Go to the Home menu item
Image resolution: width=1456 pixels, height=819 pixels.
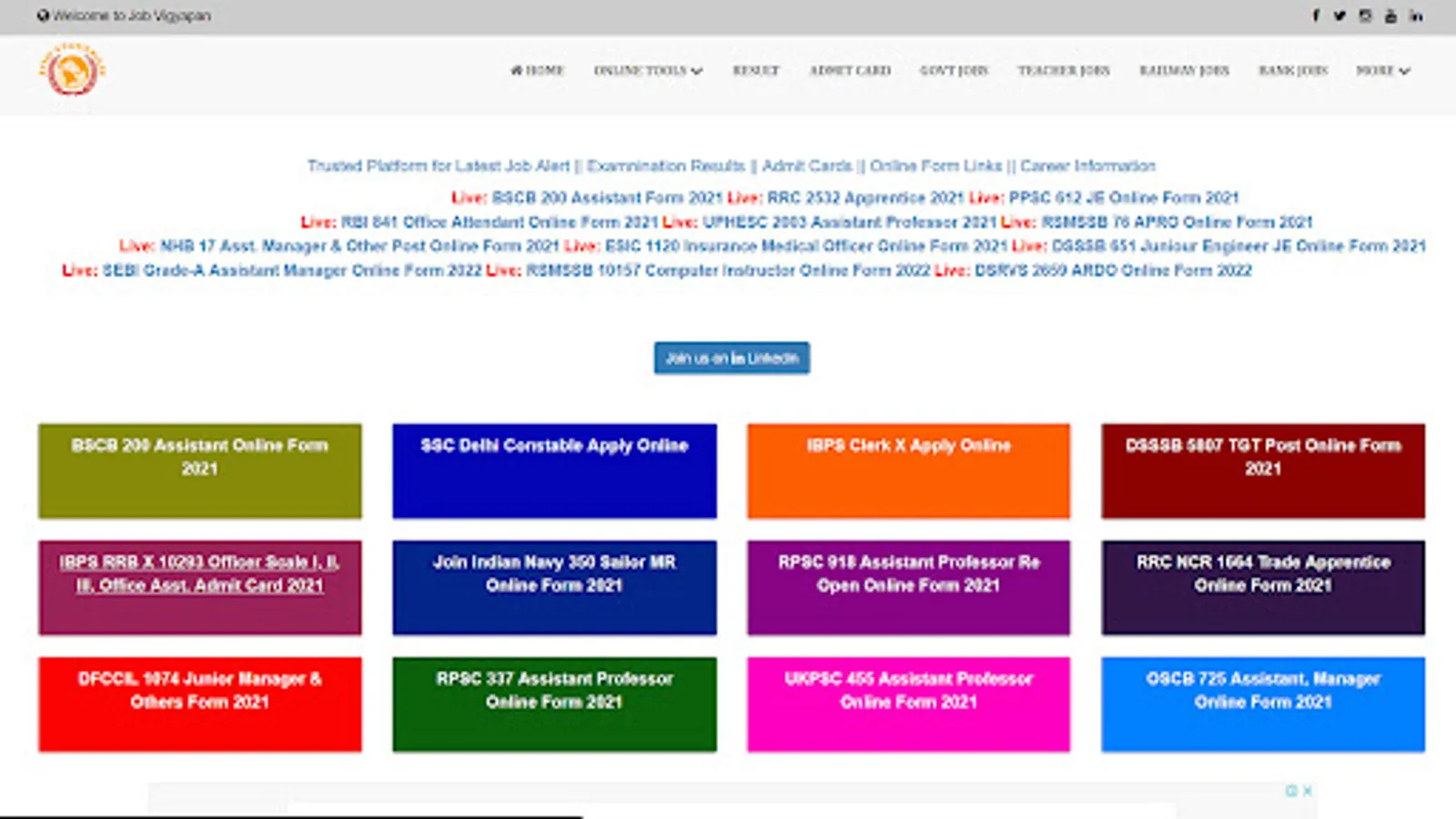(538, 70)
